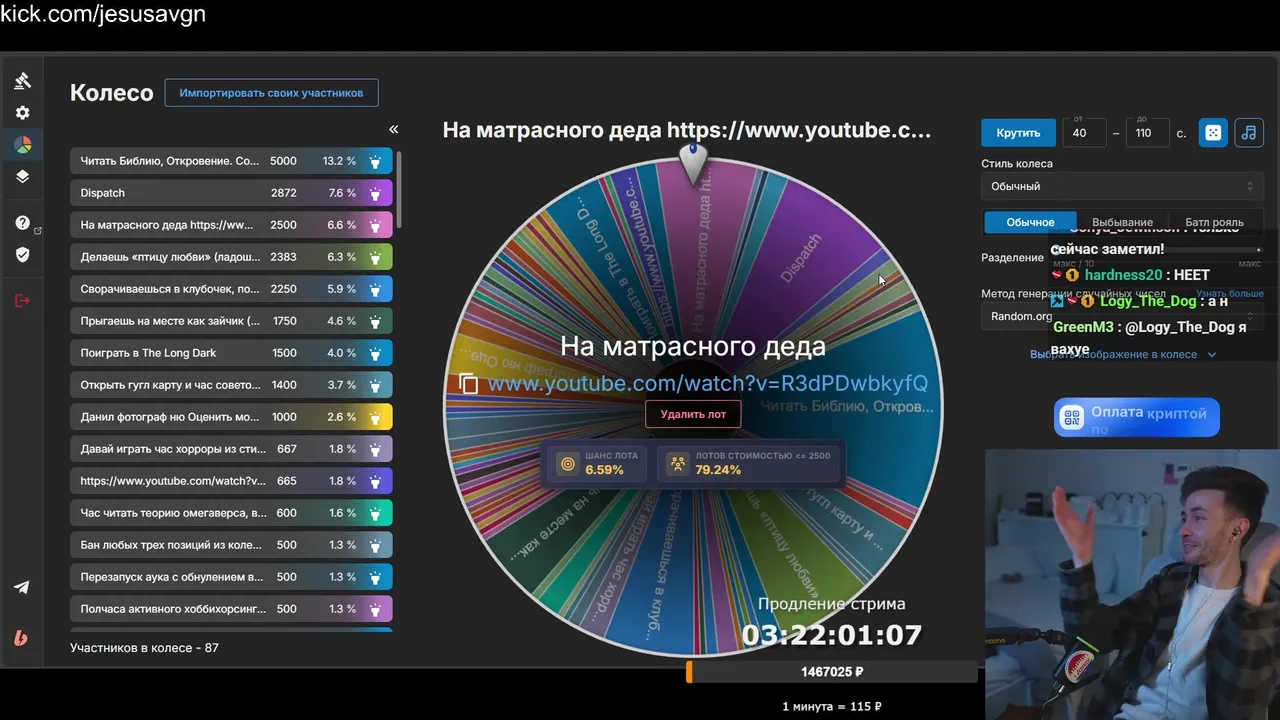Image resolution: width=1280 pixels, height=720 pixels.
Task: Click the QR icon in 'Оплата криптой' banner
Action: coord(1072,417)
